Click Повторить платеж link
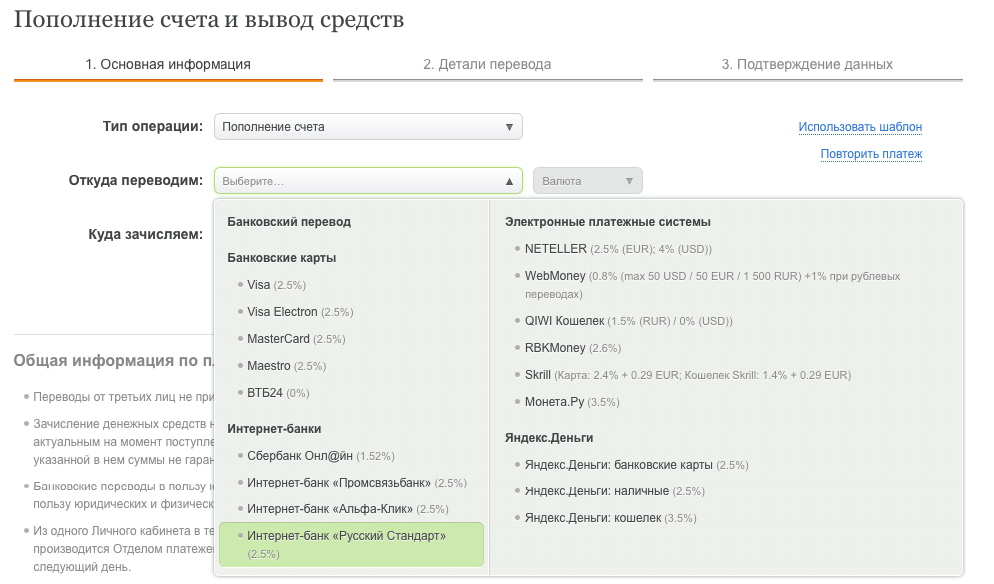The width and height of the screenshot is (994, 584). point(871,154)
